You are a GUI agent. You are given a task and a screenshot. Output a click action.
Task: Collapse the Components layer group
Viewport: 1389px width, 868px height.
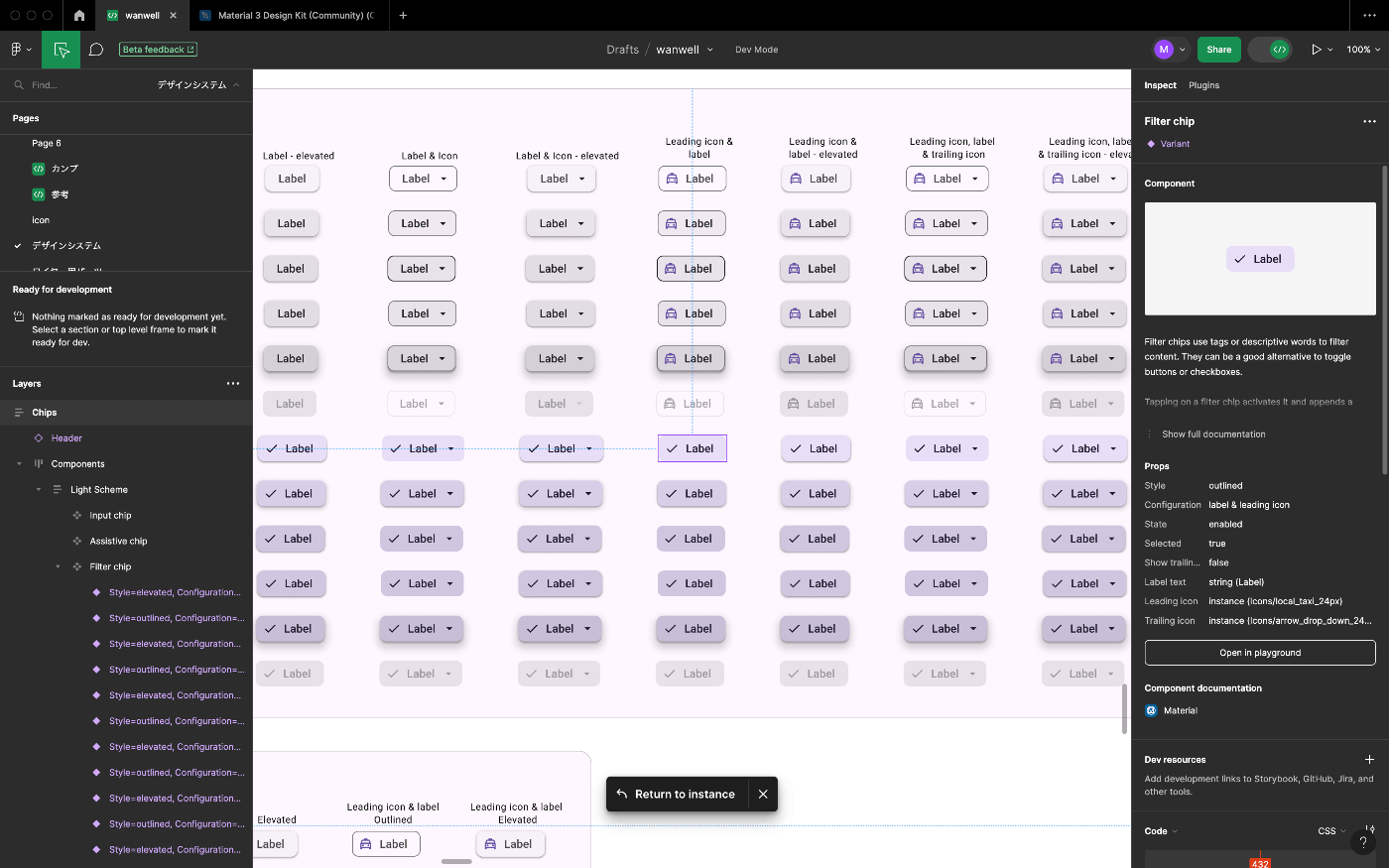coord(19,464)
